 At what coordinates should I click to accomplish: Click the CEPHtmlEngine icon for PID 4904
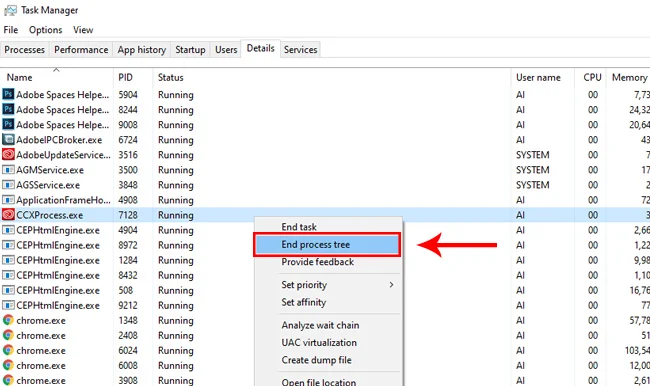8,230
